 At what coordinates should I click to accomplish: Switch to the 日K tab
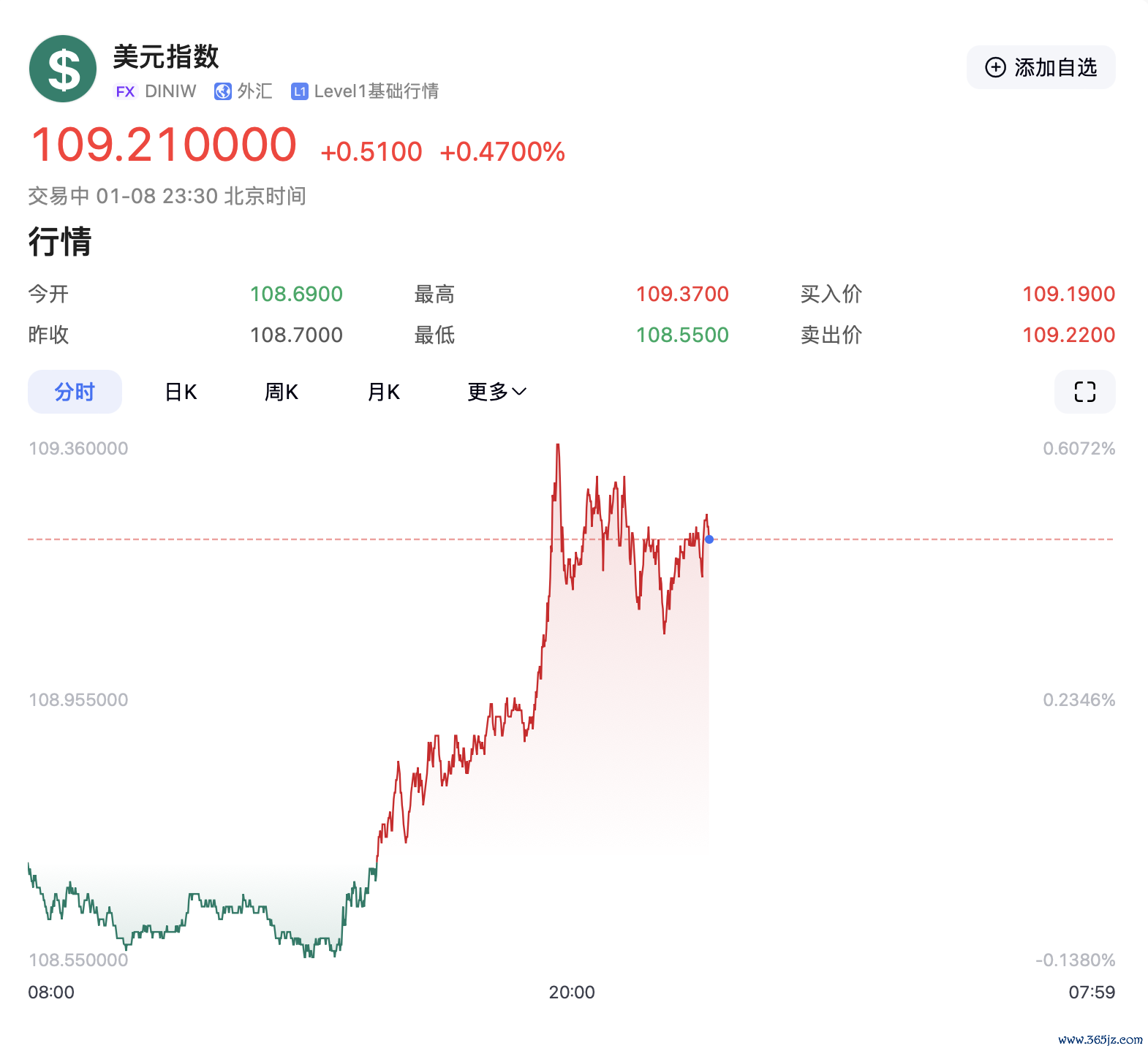(x=181, y=392)
